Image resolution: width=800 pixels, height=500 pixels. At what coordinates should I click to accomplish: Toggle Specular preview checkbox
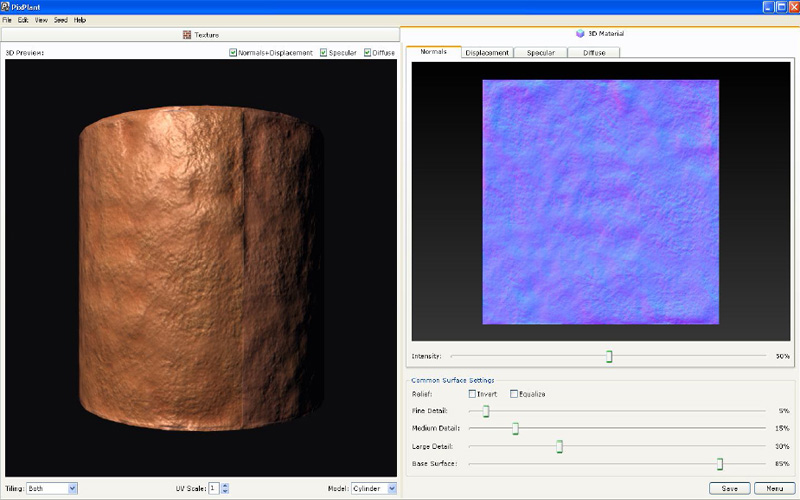click(323, 53)
